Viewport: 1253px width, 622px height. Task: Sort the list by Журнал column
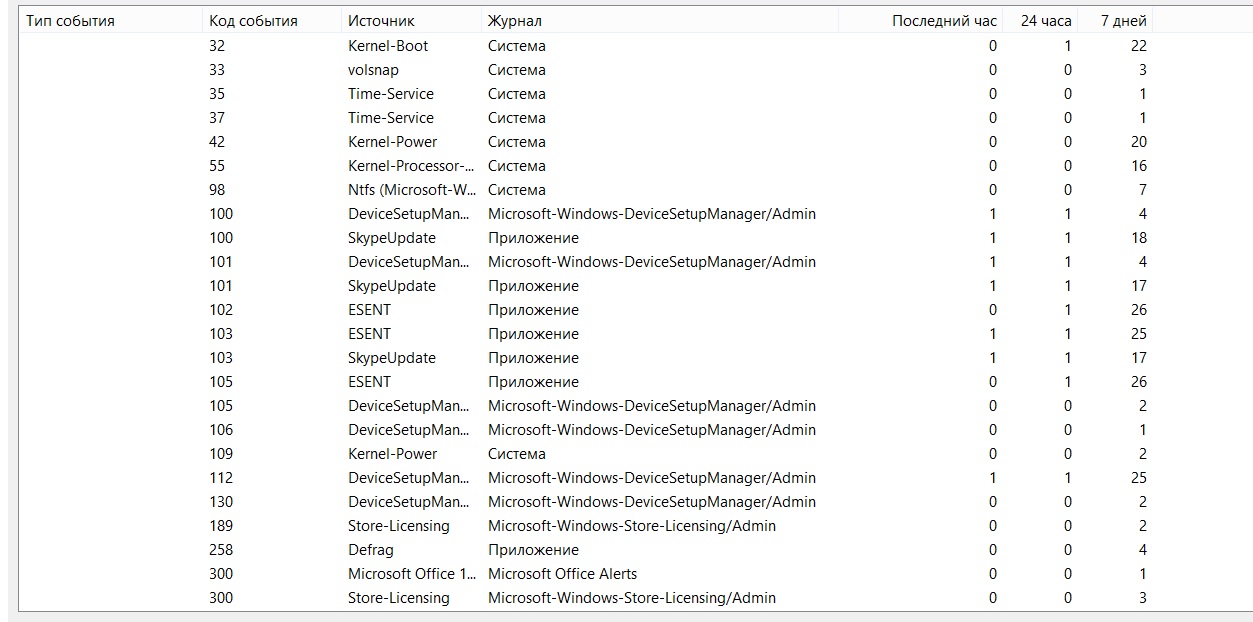[x=515, y=21]
